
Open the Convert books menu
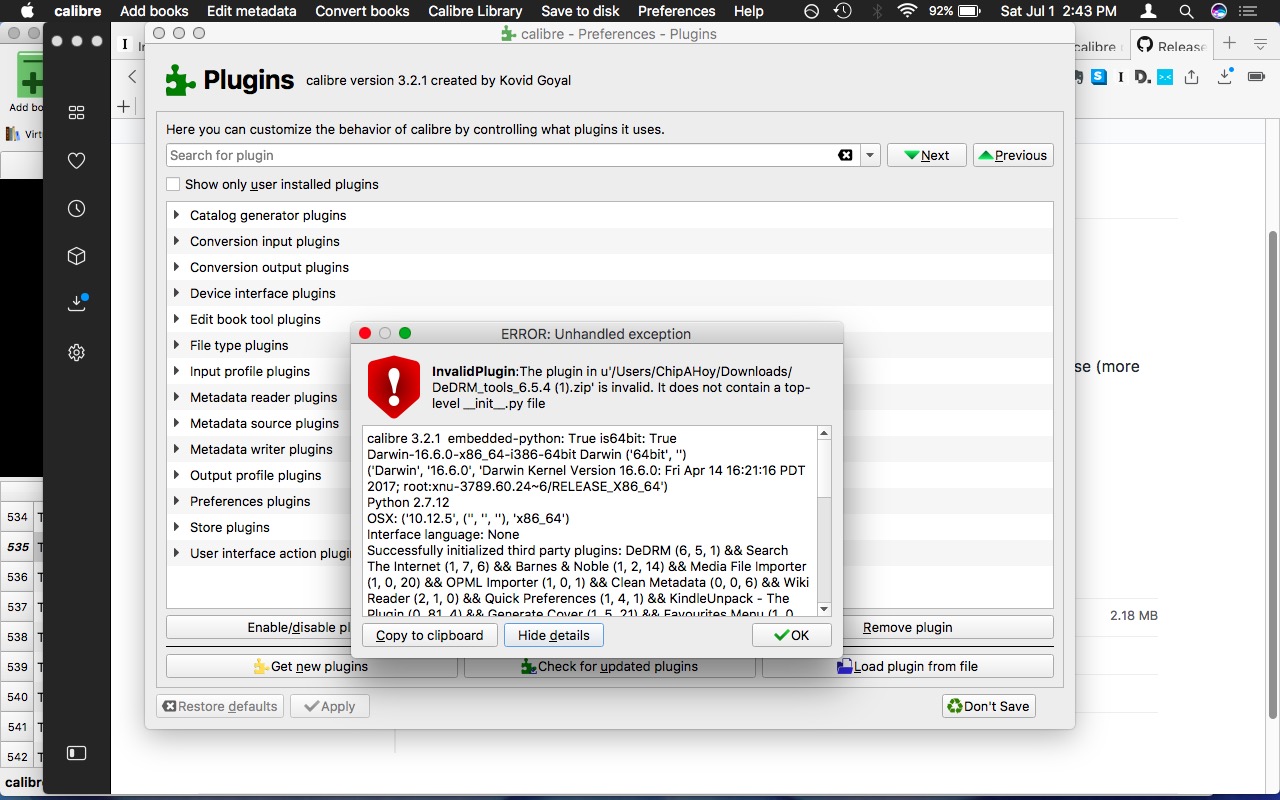(362, 11)
